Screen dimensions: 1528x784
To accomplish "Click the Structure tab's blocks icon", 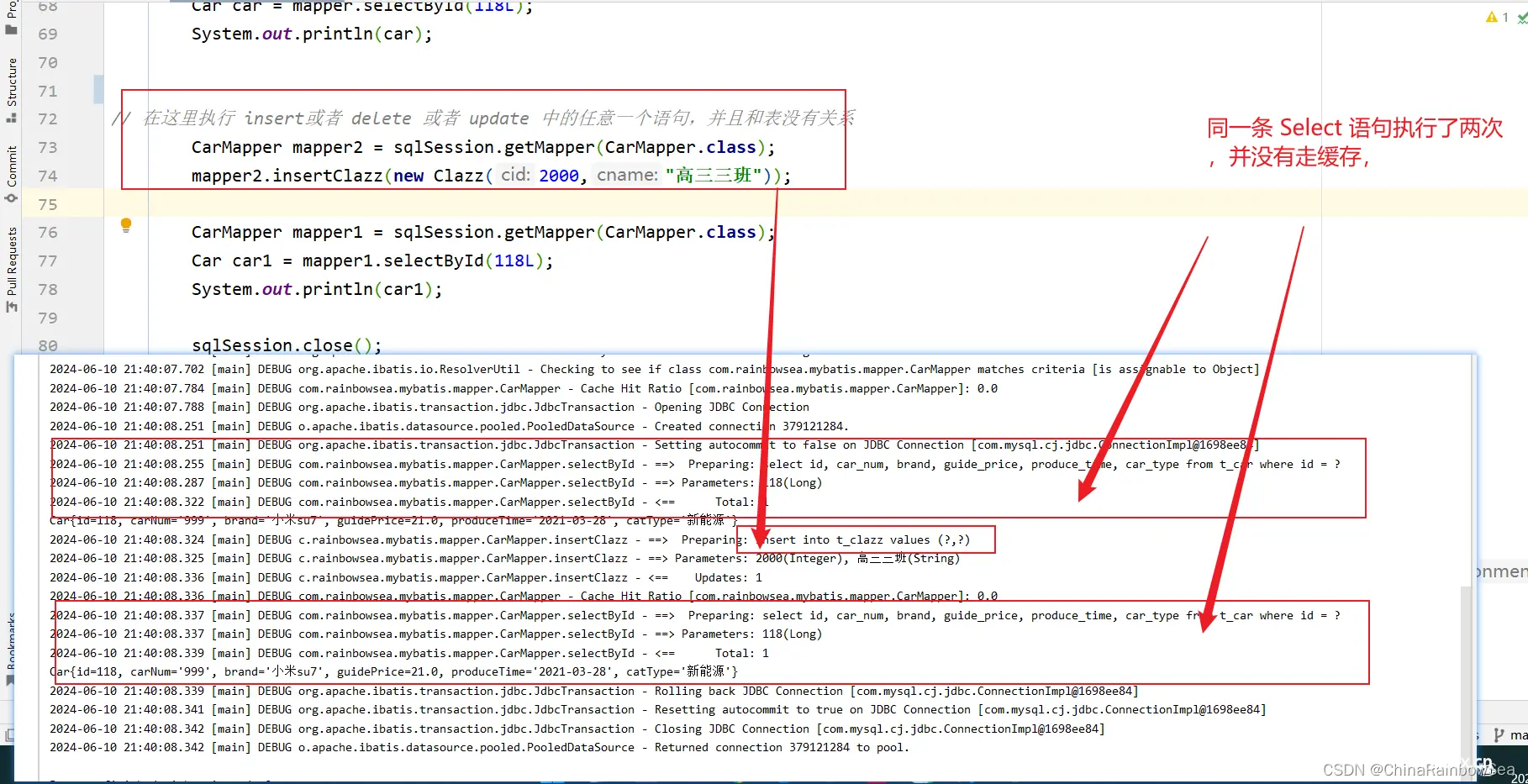I will coord(12,118).
